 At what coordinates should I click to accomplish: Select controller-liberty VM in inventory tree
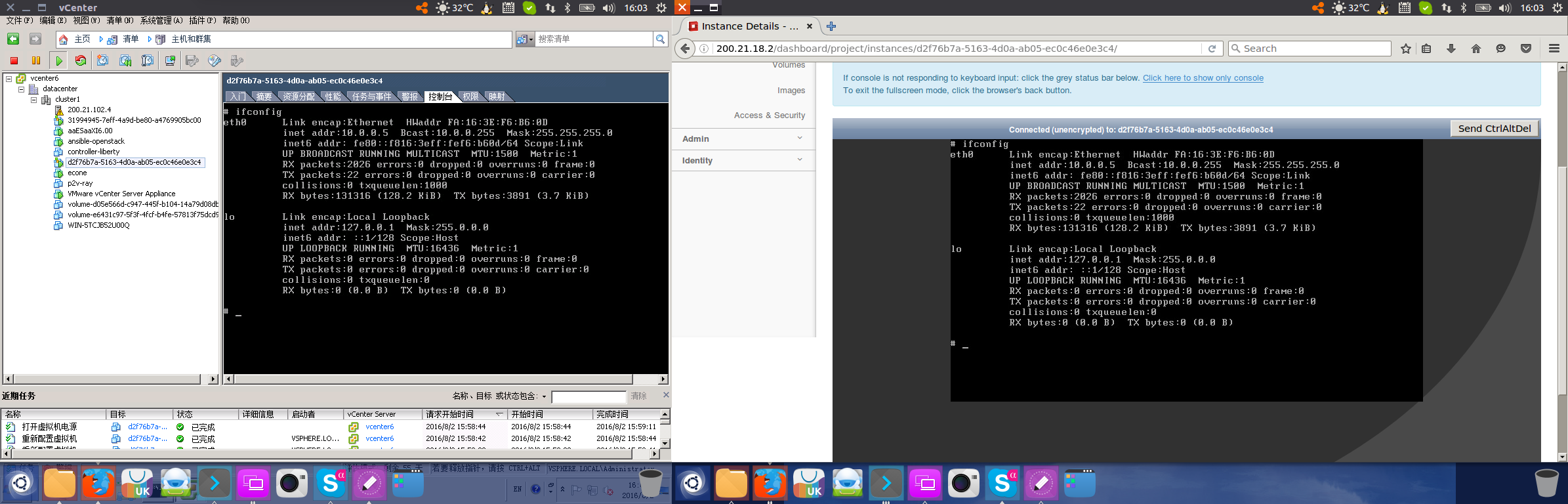(x=93, y=152)
